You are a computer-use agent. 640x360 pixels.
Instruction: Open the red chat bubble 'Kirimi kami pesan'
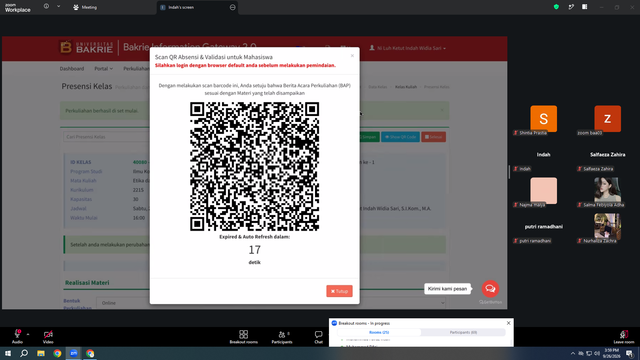click(x=490, y=289)
